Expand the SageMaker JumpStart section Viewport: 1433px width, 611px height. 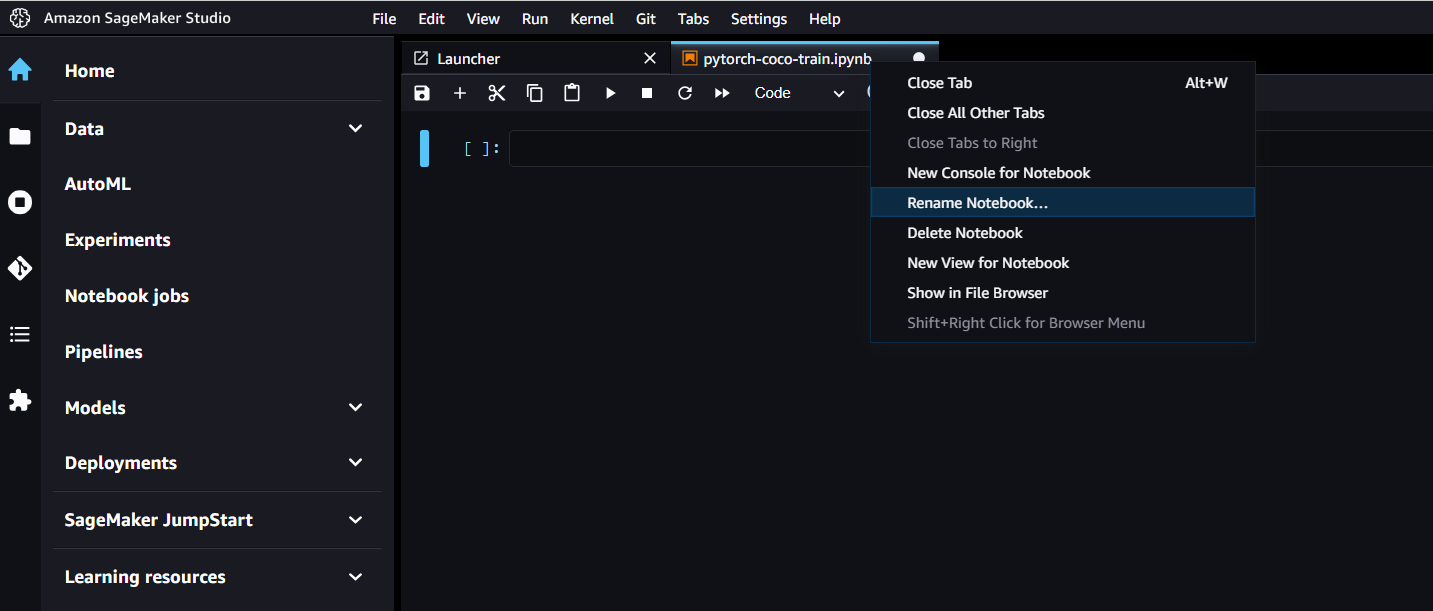[x=355, y=520]
